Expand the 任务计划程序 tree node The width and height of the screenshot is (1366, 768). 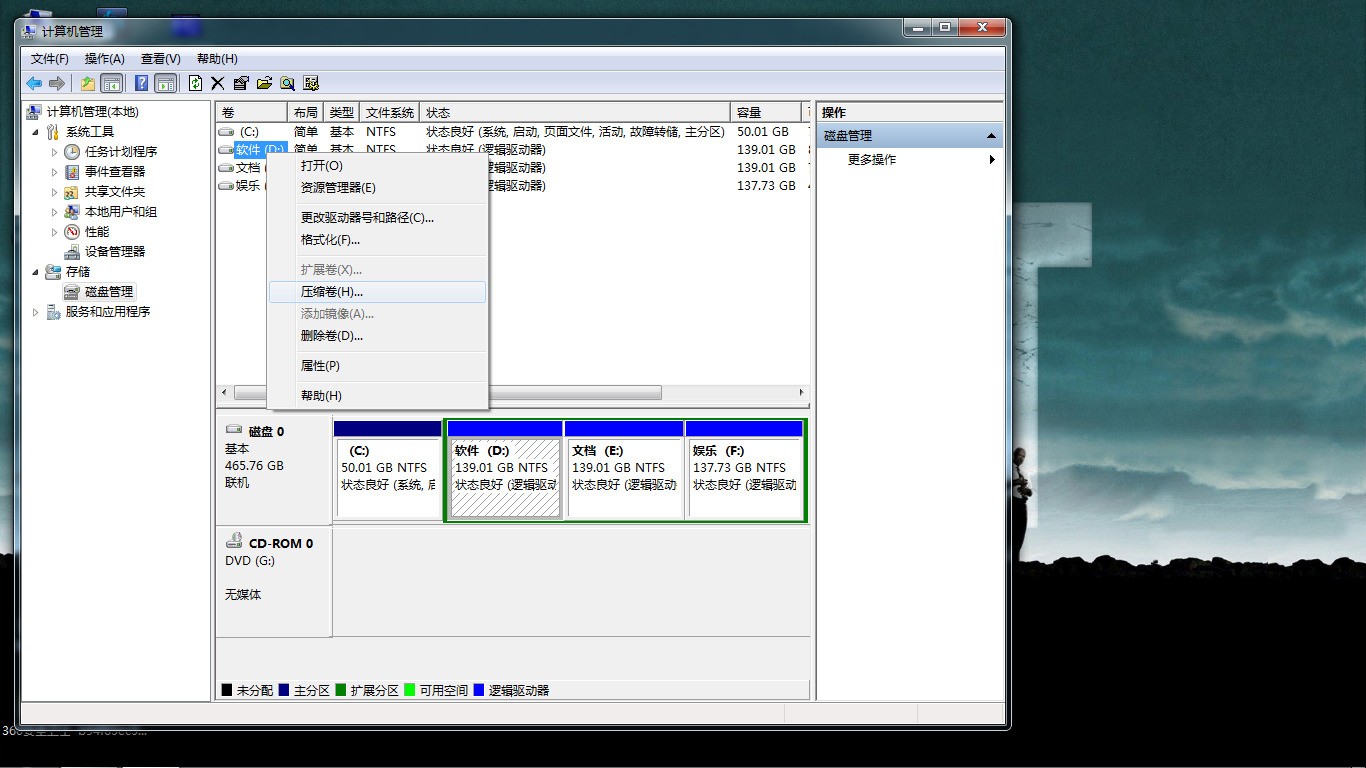[55, 152]
